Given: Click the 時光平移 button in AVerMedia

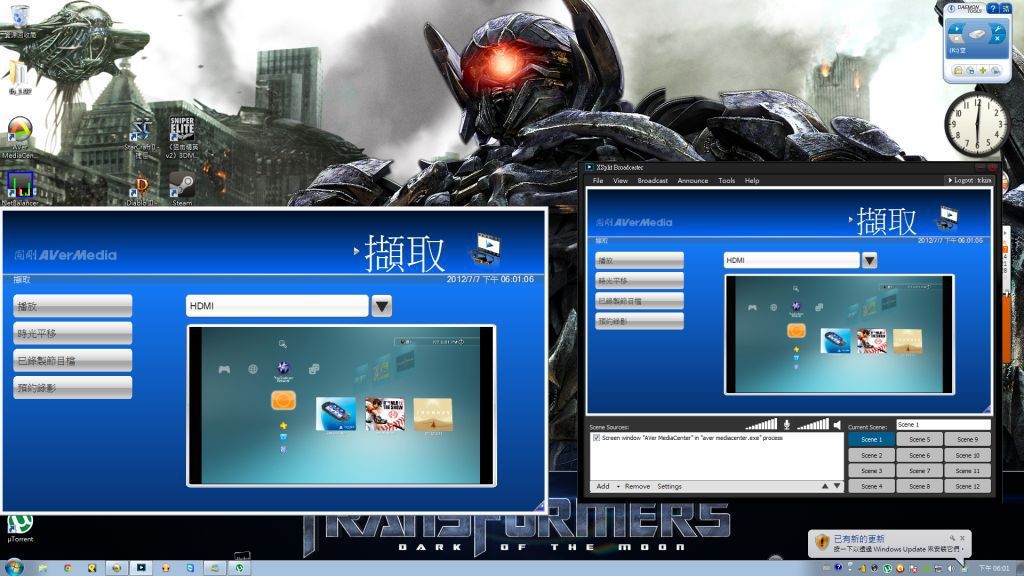Looking at the screenshot, I should click(x=72, y=333).
